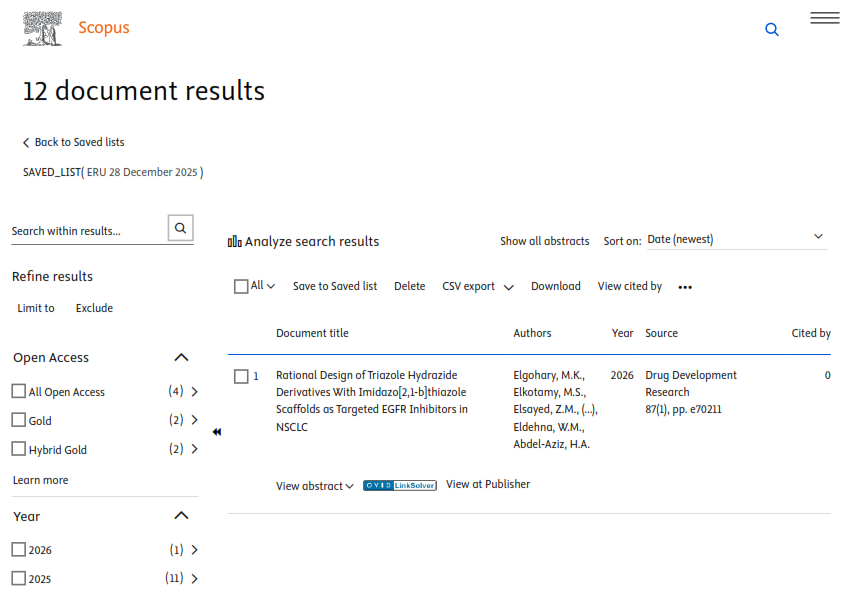Click Analyze search results chart icon
Screen dimensions: 842x595
click(x=235, y=241)
